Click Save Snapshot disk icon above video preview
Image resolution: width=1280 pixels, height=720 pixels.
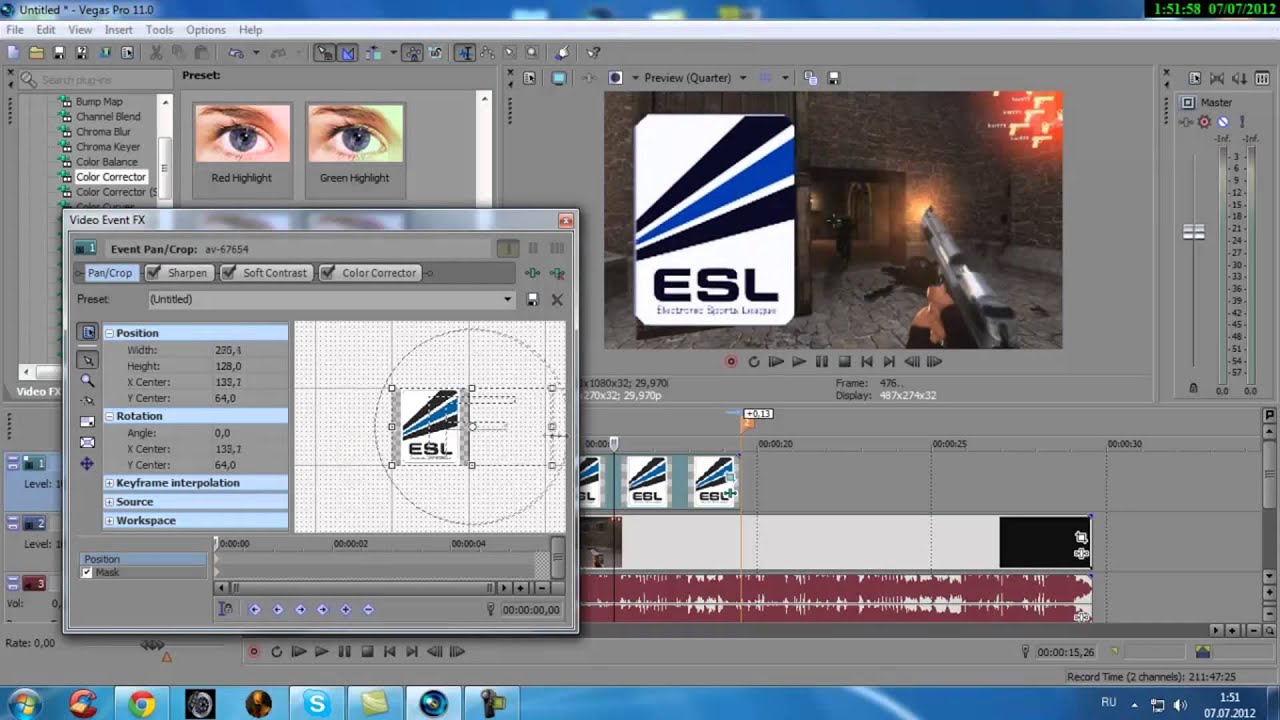tap(833, 78)
